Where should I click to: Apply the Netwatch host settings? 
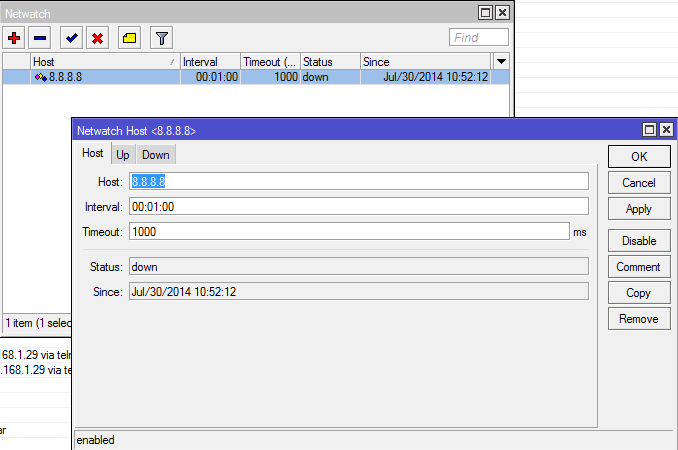[x=639, y=209]
